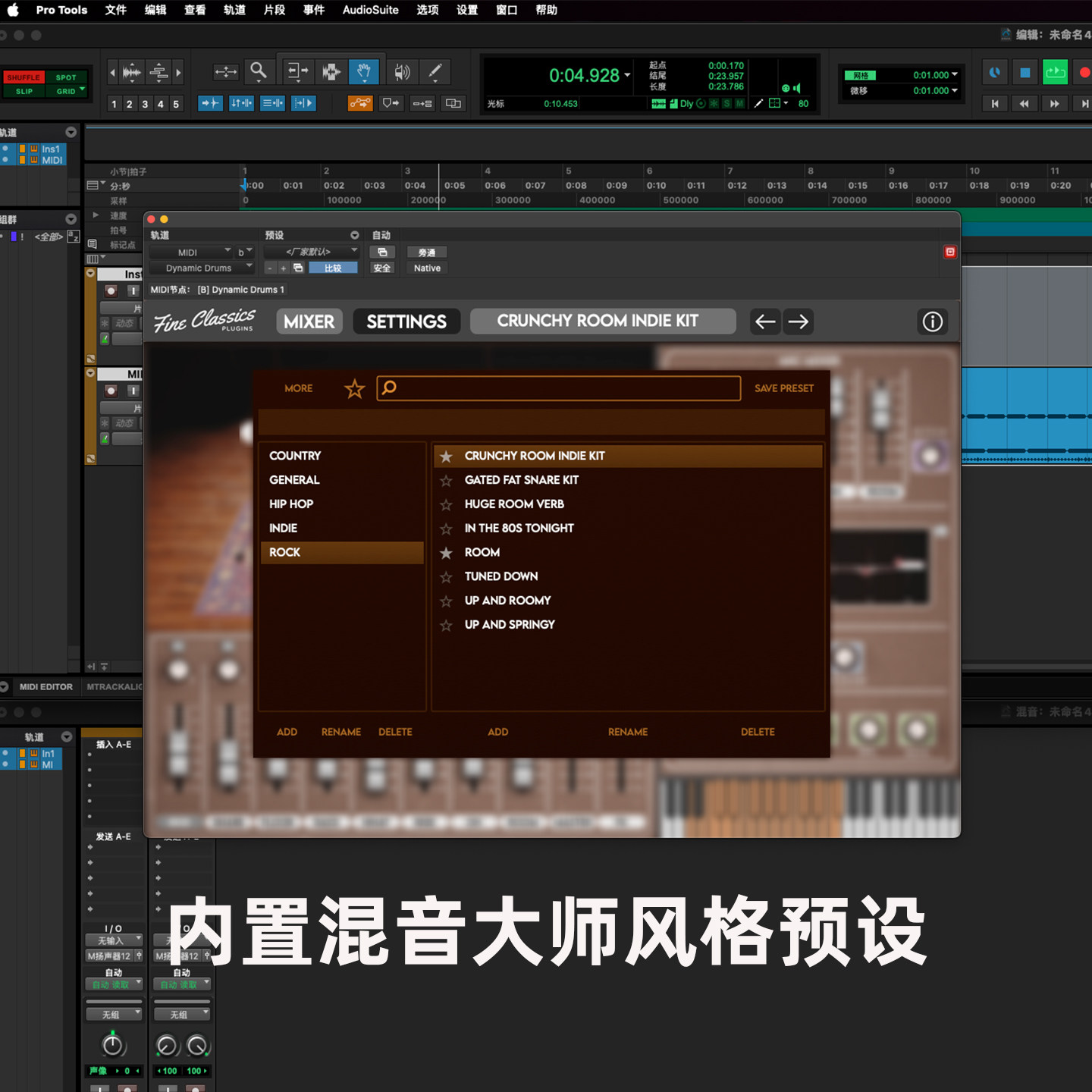Open 微移 nudge value dropdown

coord(954,90)
